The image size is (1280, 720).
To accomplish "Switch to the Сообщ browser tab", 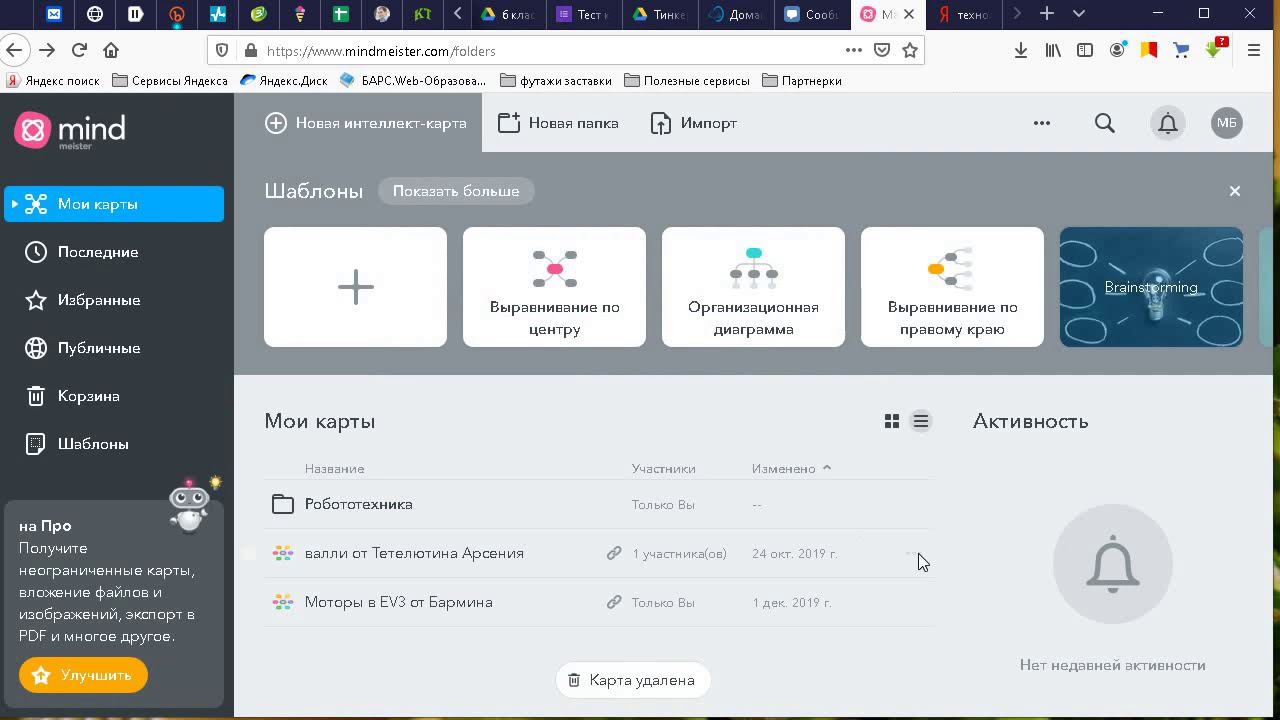I will click(x=812, y=14).
